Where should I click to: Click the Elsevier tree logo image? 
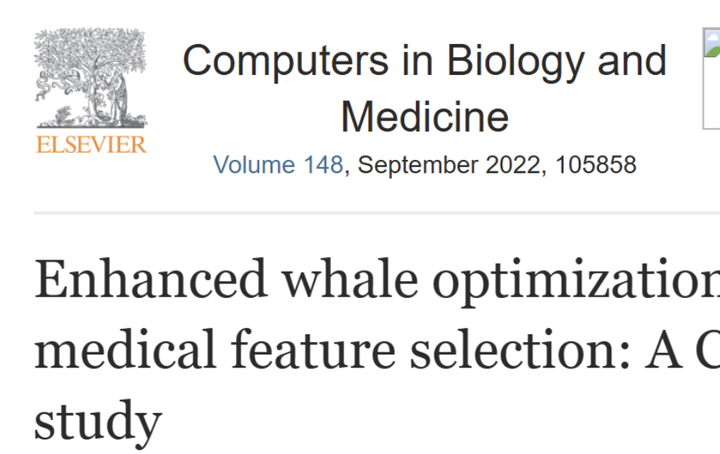pos(91,78)
